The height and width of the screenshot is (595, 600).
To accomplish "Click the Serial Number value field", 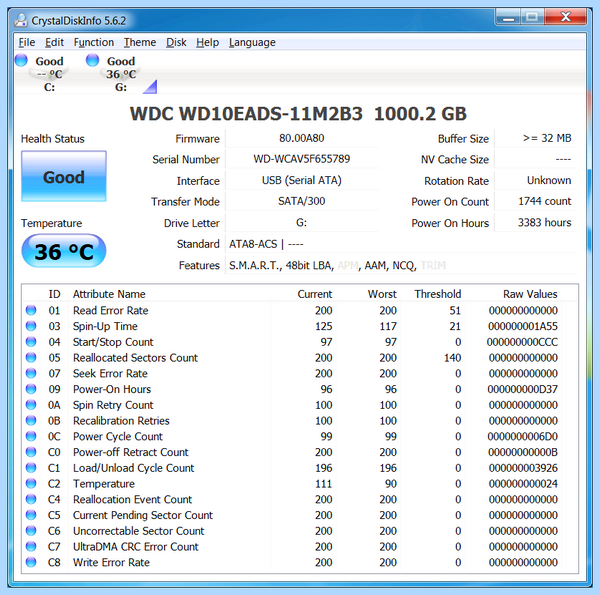I will [x=302, y=159].
